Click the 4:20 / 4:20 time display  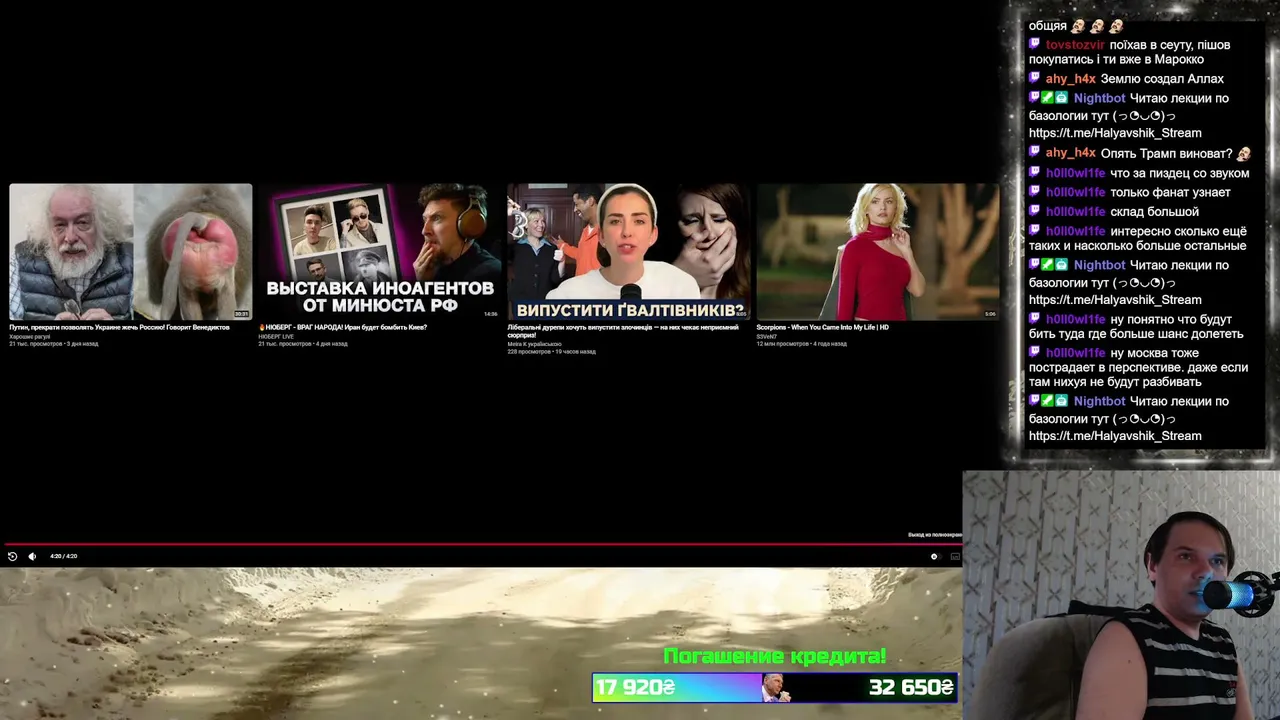[63, 556]
